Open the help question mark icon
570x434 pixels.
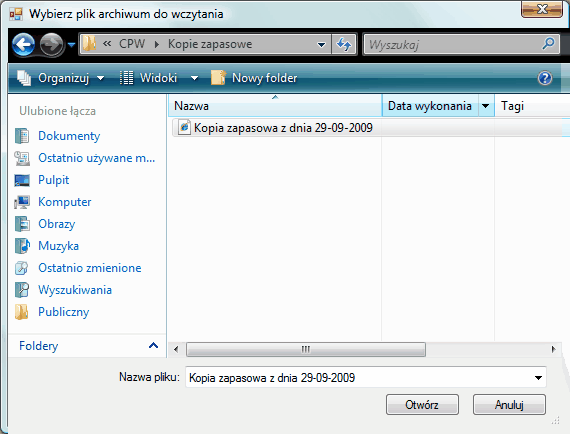click(x=545, y=78)
